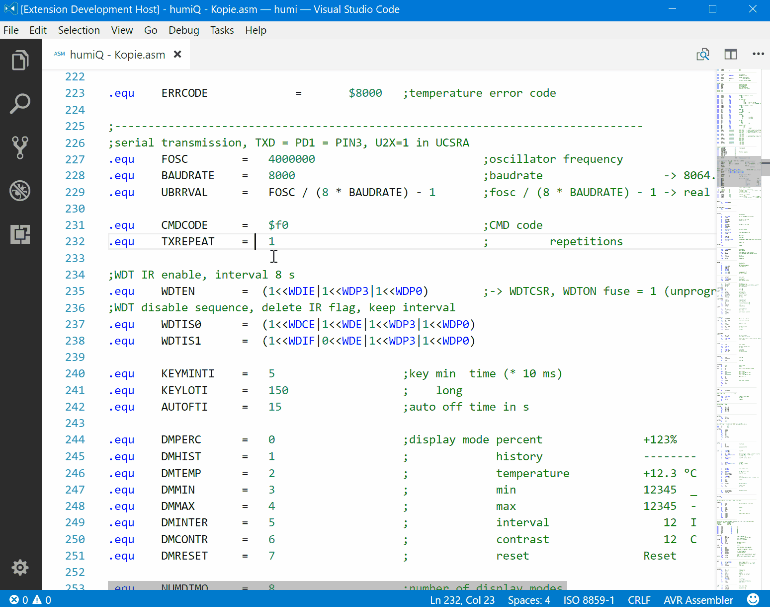Click the $8000 value on line 223
The image size is (770, 607).
365,93
